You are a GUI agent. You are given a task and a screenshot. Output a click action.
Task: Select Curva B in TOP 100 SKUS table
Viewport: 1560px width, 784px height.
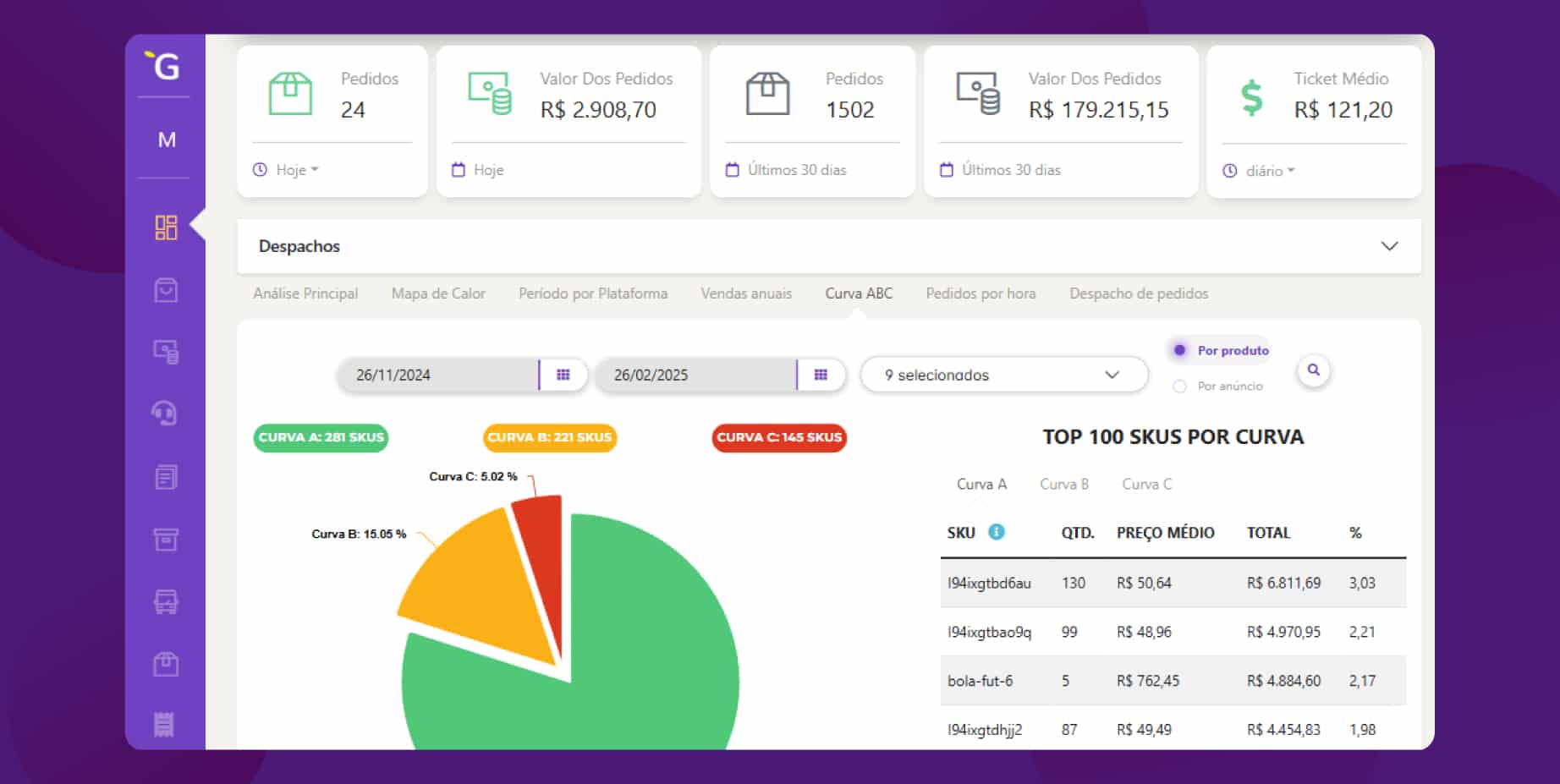tap(1063, 484)
